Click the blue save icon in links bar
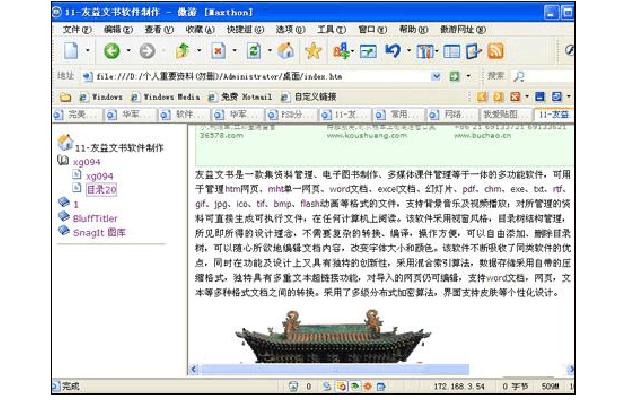This screenshot has height=400, width=626. [540, 97]
